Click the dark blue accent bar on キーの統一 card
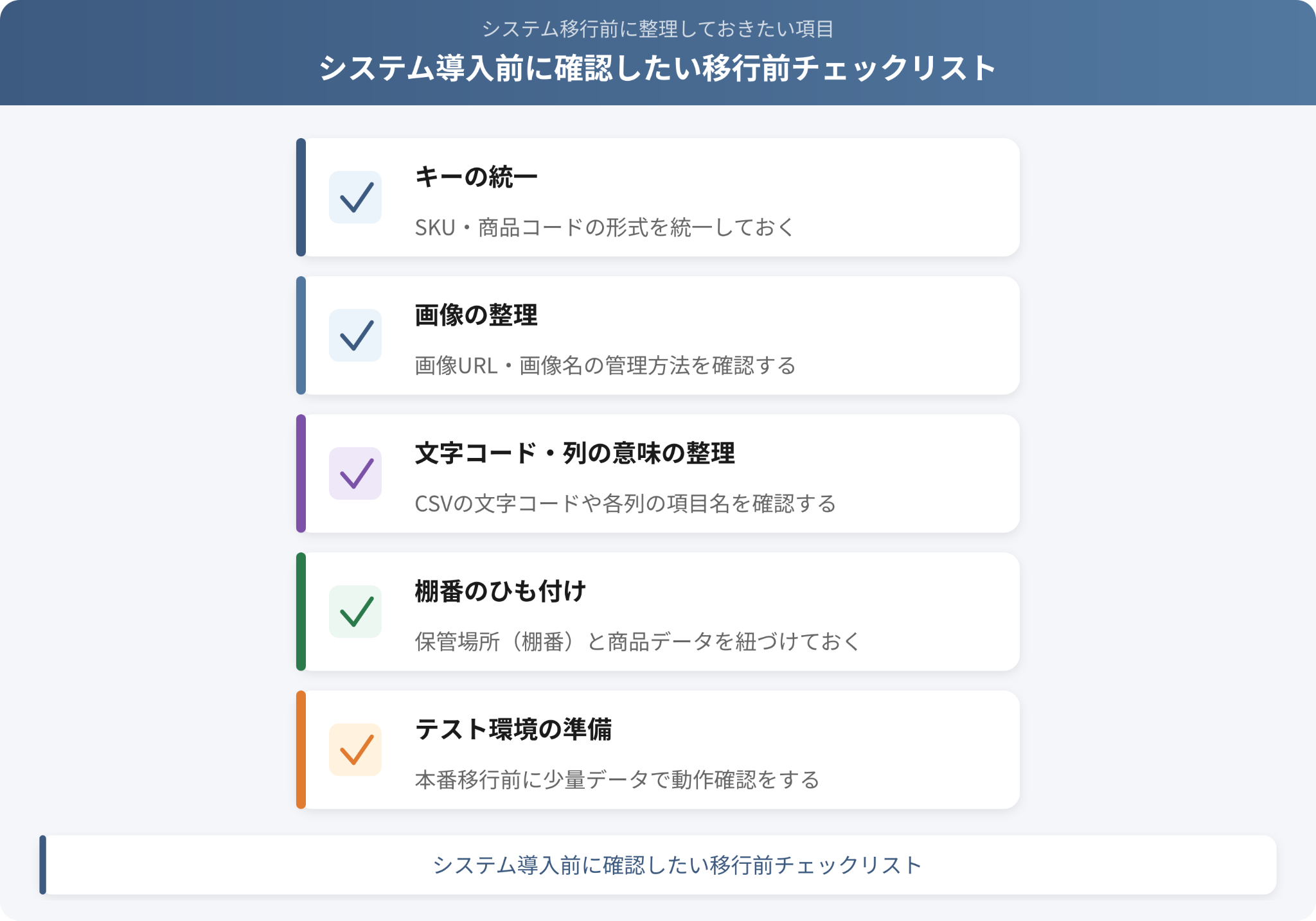 click(301, 197)
